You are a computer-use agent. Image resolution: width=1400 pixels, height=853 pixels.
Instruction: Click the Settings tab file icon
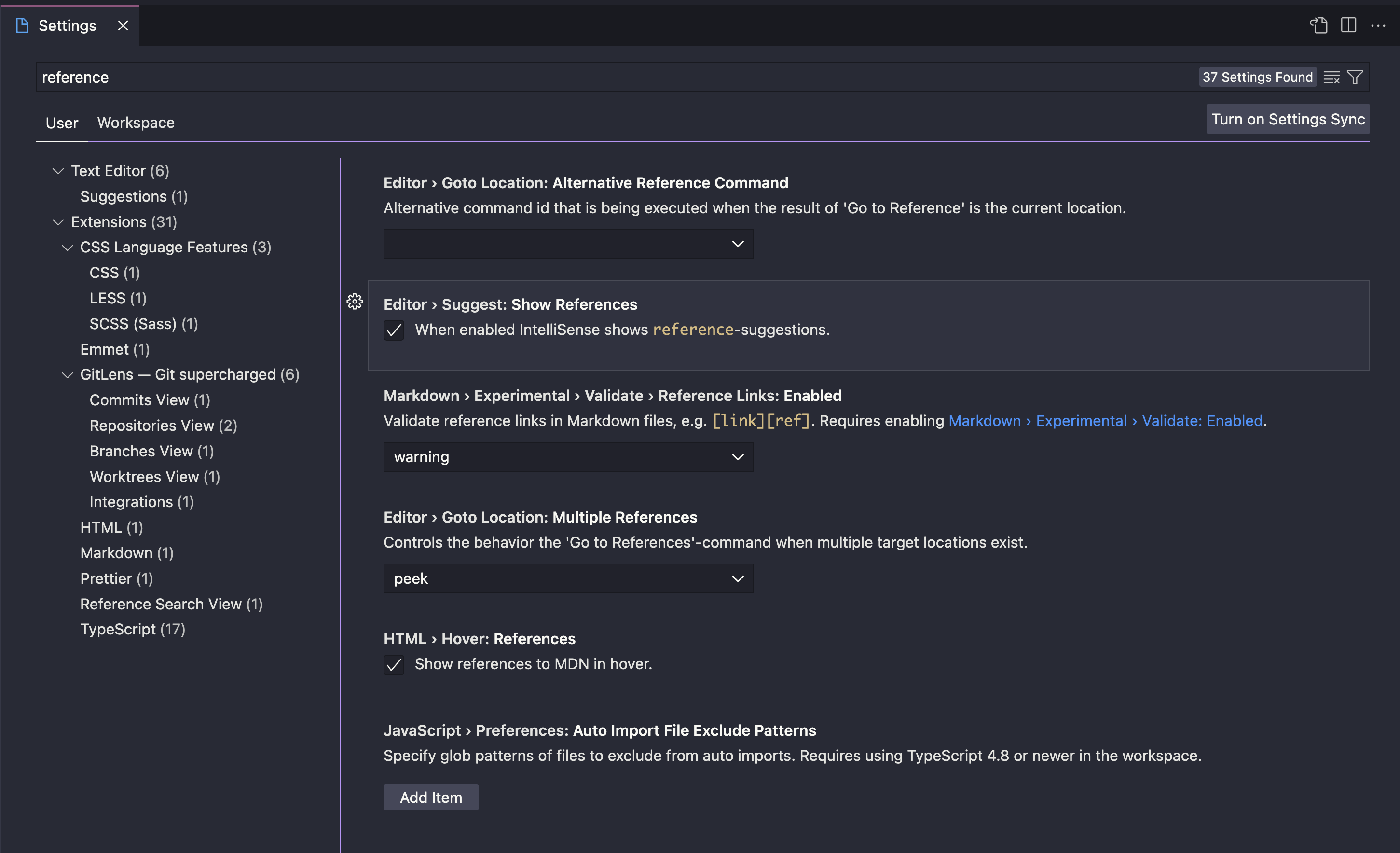(22, 26)
